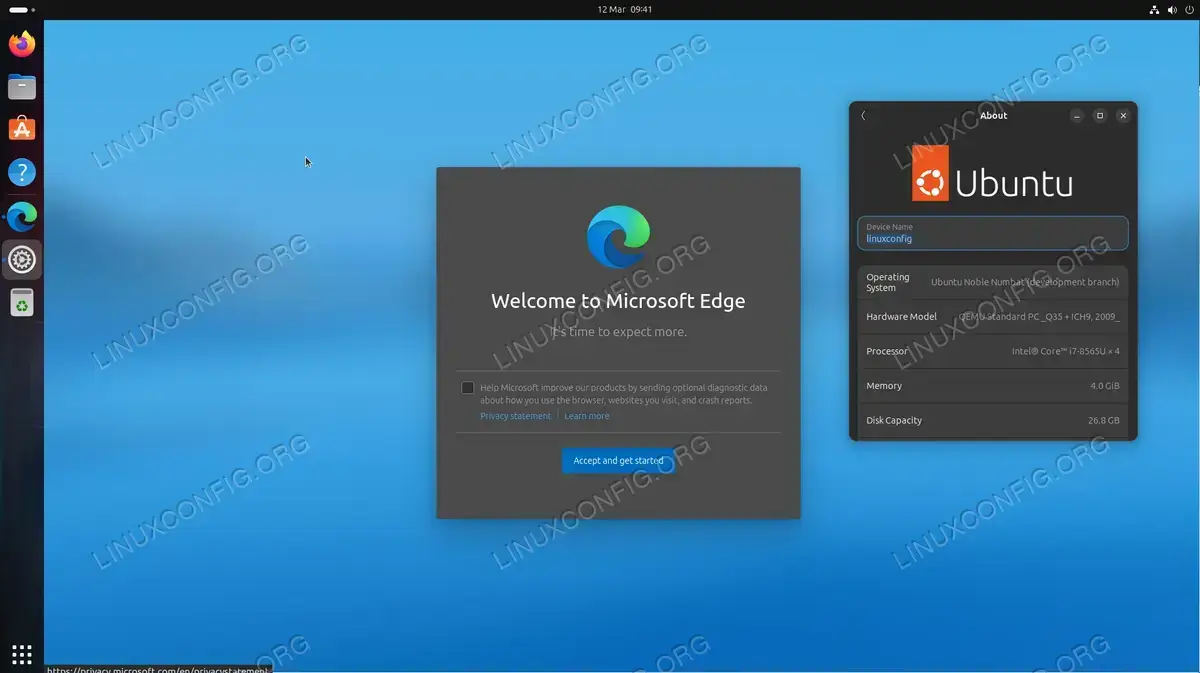Open volume icon in top bar

pyautogui.click(x=1171, y=9)
